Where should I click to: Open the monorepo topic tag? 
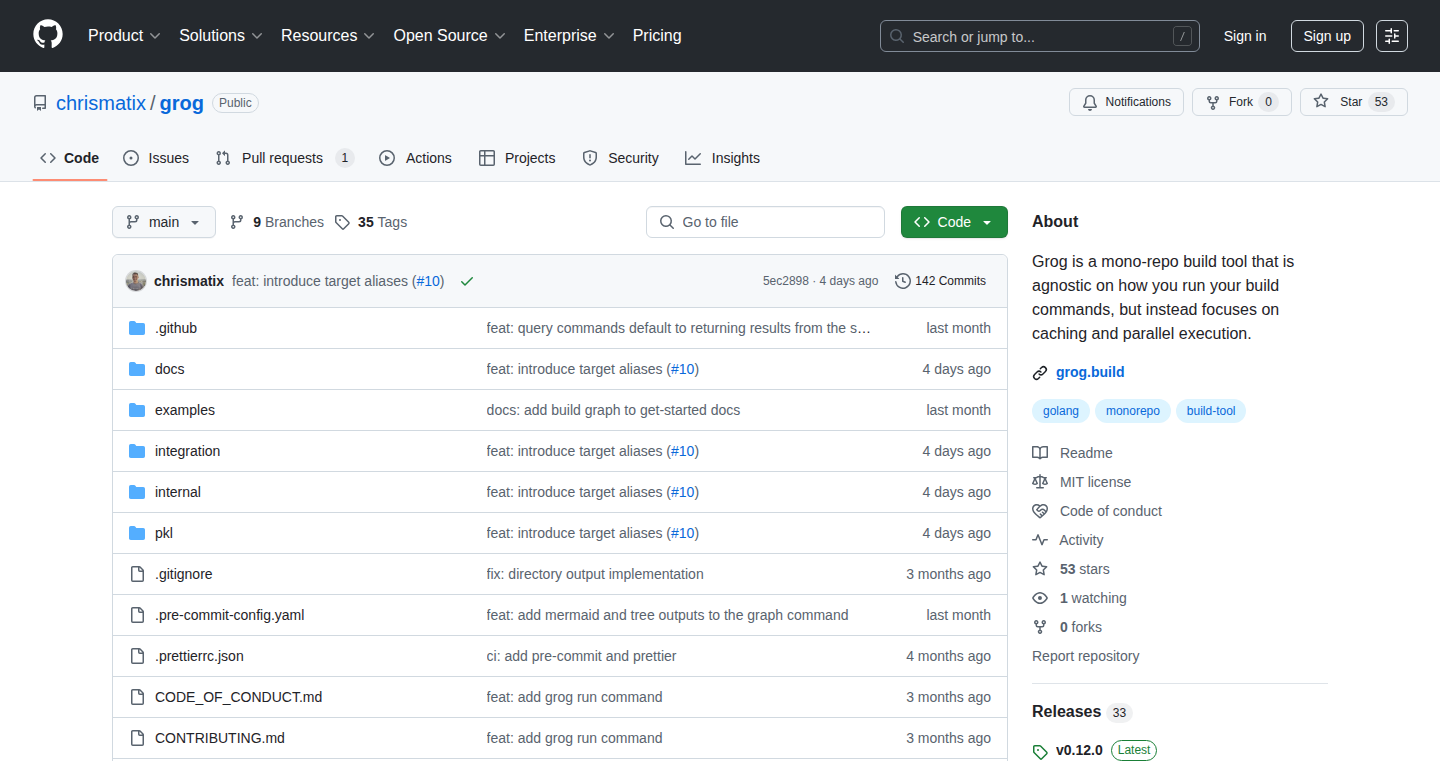[x=1133, y=411]
